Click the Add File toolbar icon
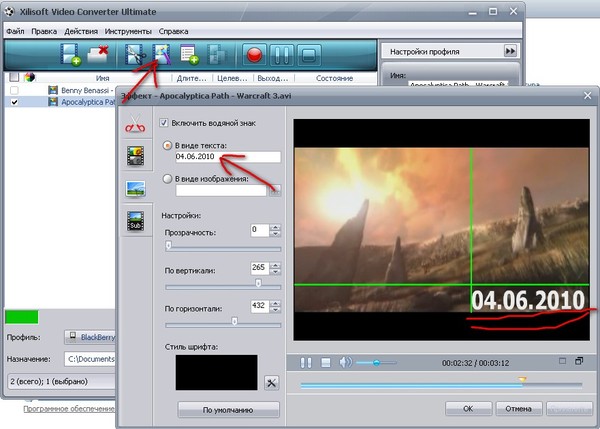The height and width of the screenshot is (429, 600). tap(70, 55)
